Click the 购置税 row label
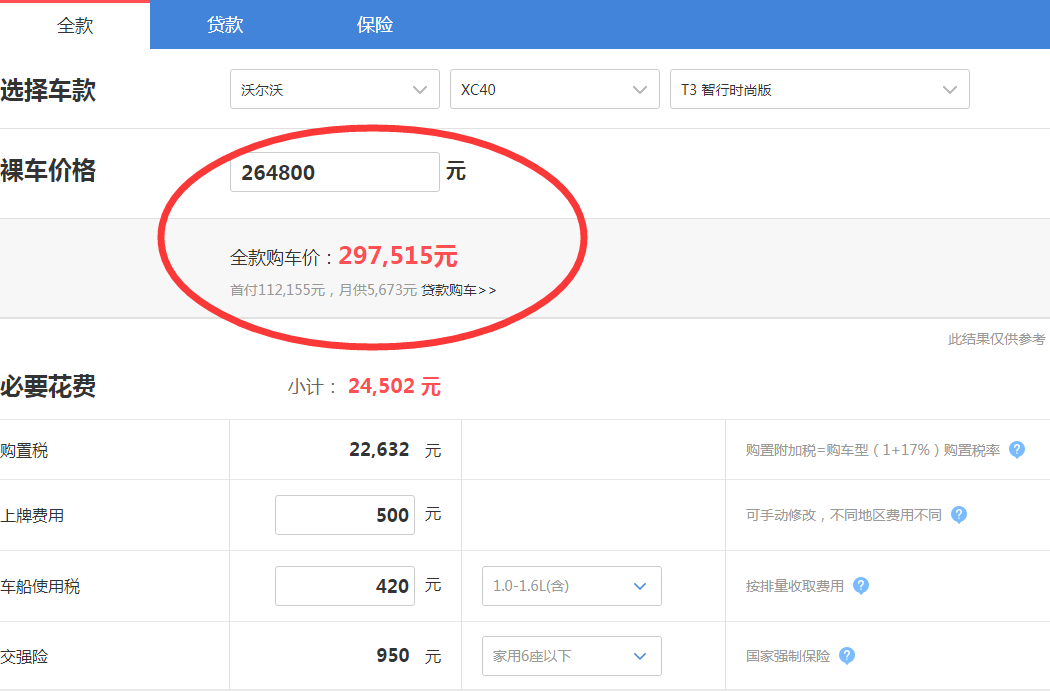 pyautogui.click(x=24, y=451)
